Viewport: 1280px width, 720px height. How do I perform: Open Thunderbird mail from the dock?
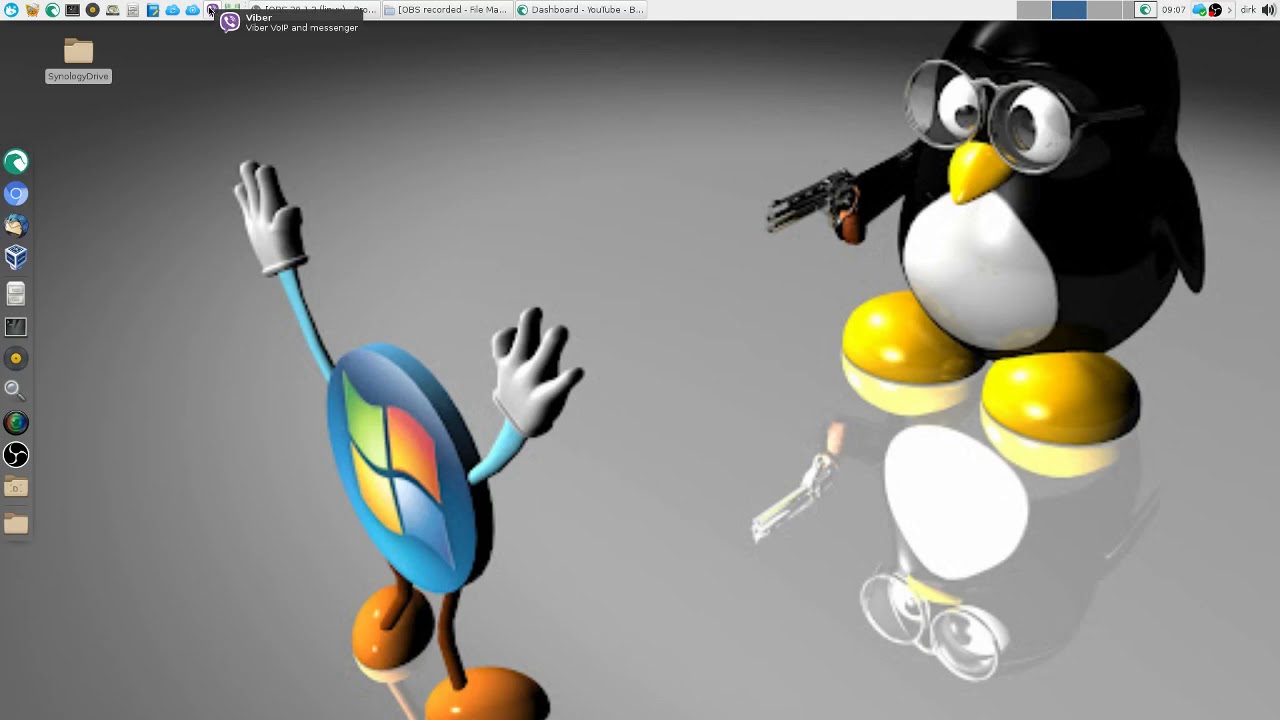16,226
